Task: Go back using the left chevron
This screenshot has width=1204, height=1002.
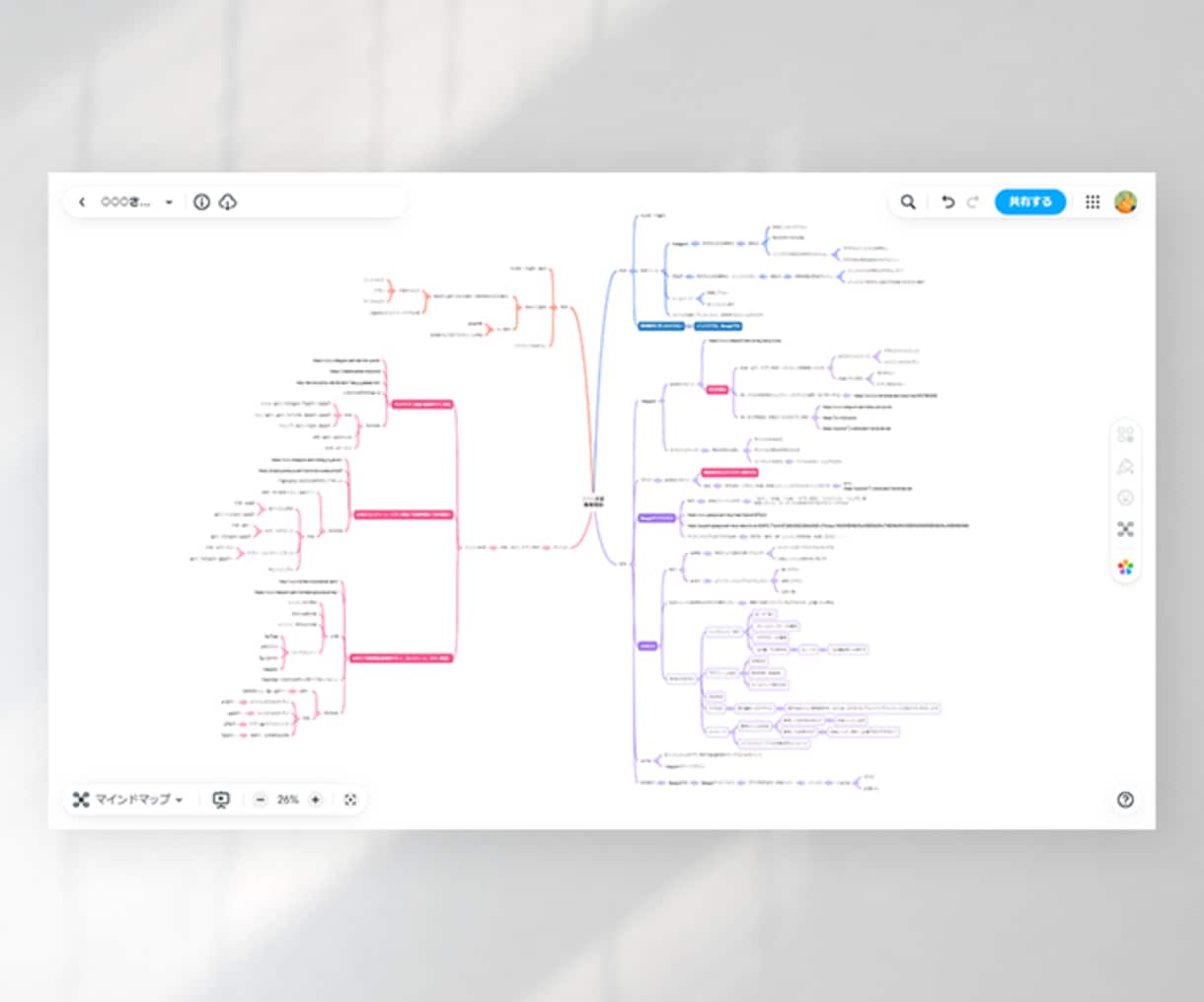Action: pyautogui.click(x=82, y=202)
